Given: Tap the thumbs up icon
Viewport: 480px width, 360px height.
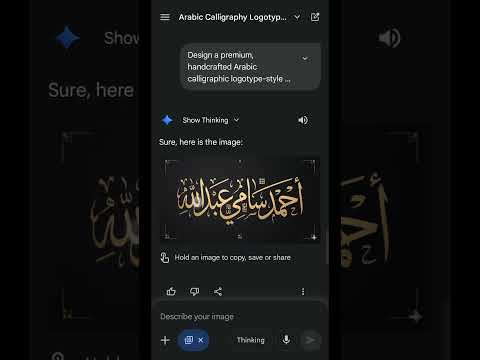Looking at the screenshot, I should tap(171, 292).
